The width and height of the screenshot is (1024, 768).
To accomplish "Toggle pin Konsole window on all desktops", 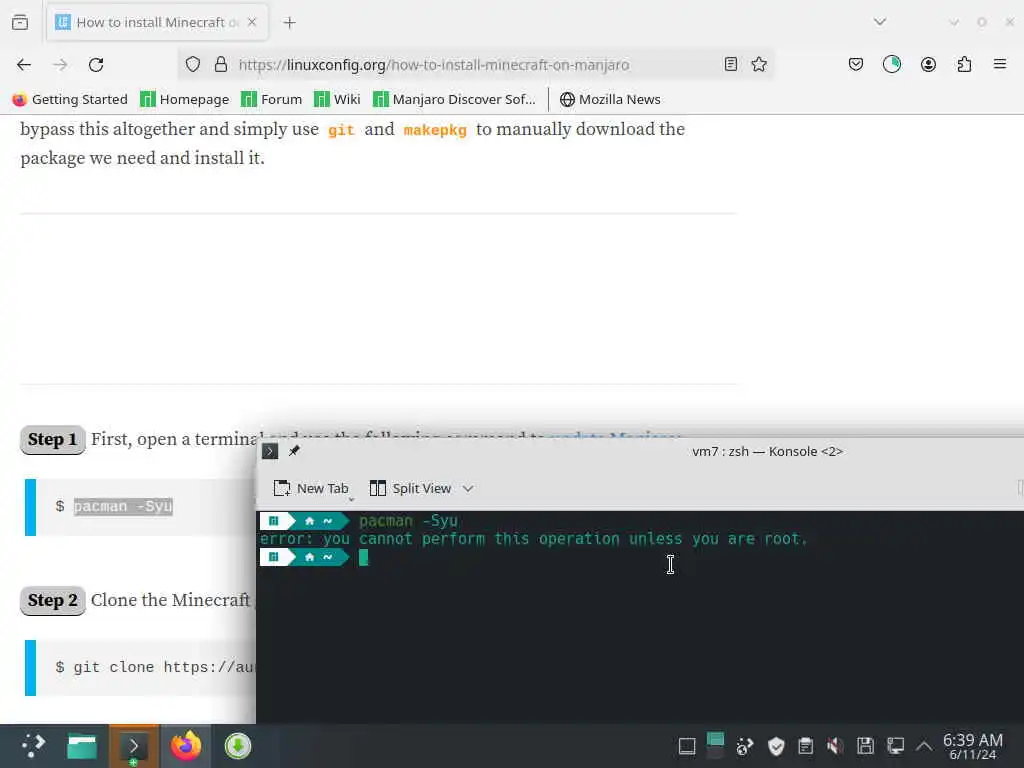I will pyautogui.click(x=294, y=451).
